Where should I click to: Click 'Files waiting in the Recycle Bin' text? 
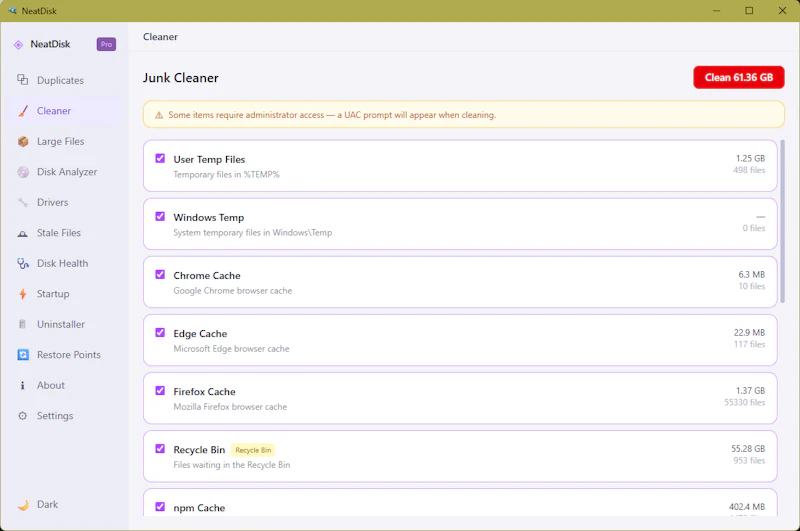point(232,465)
